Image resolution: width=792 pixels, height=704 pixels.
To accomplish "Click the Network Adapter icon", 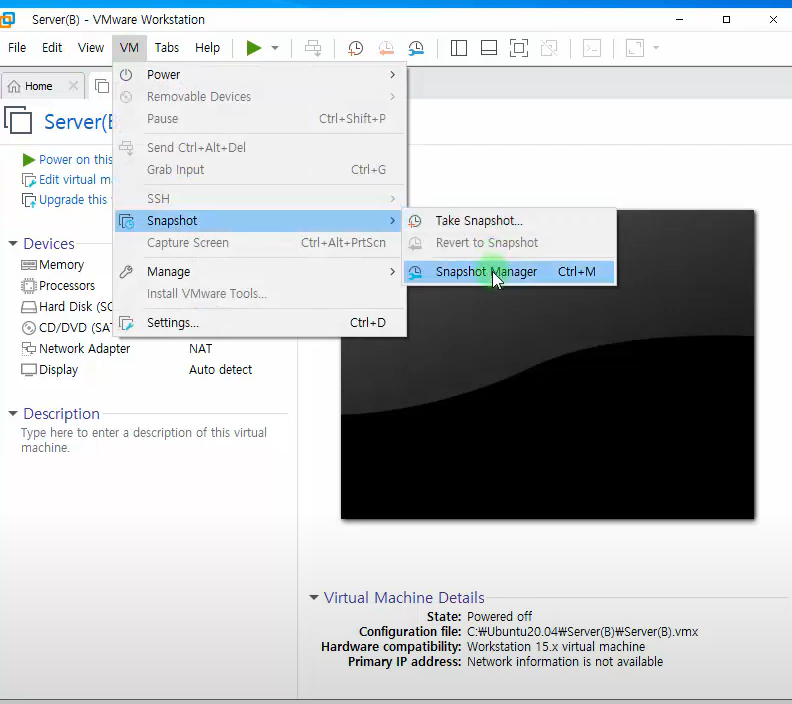I will pos(29,349).
